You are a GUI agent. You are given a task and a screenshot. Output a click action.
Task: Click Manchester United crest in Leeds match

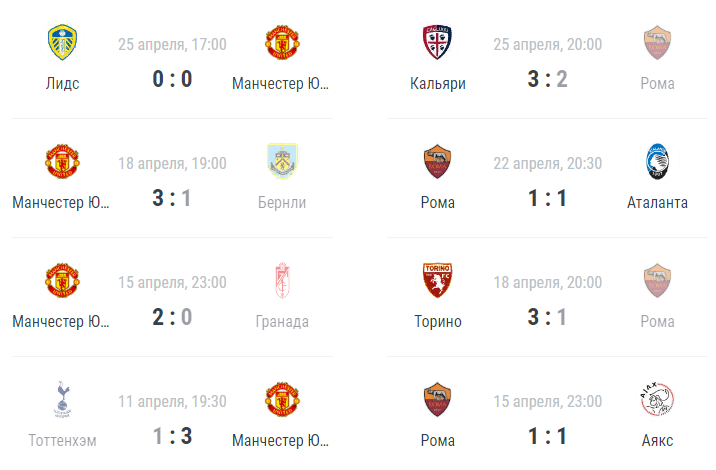(x=282, y=42)
